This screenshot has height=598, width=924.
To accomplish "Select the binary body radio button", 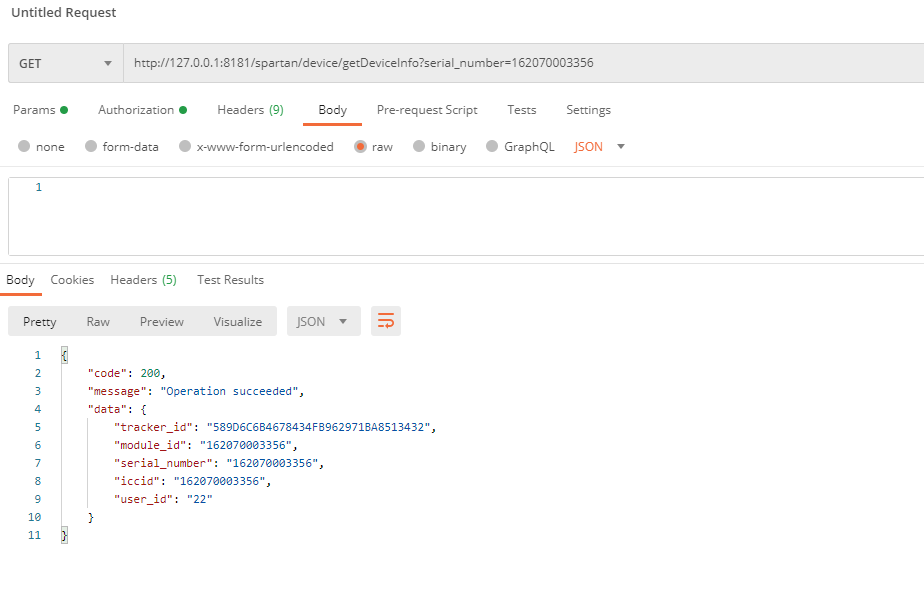I will (419, 146).
